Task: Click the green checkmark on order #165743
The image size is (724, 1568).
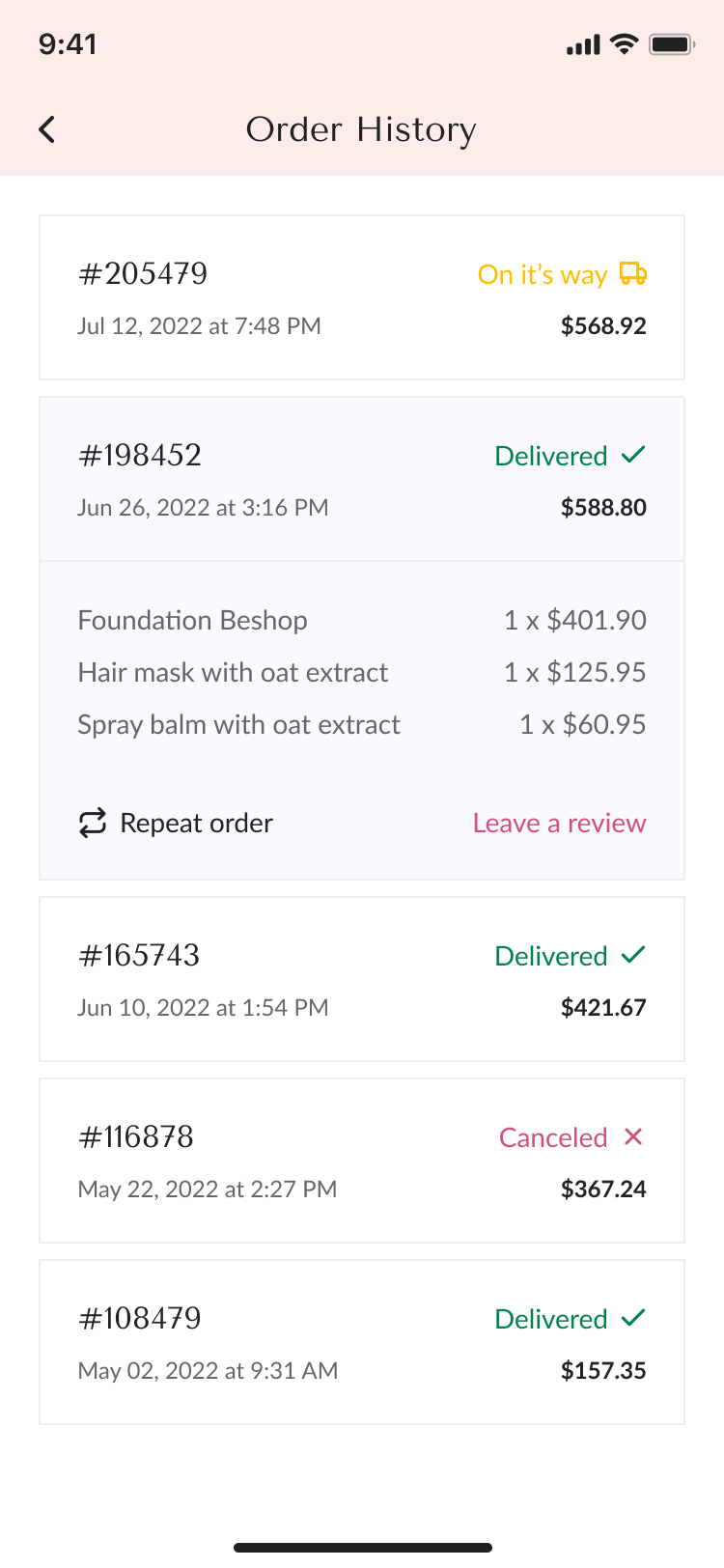Action: (x=633, y=955)
